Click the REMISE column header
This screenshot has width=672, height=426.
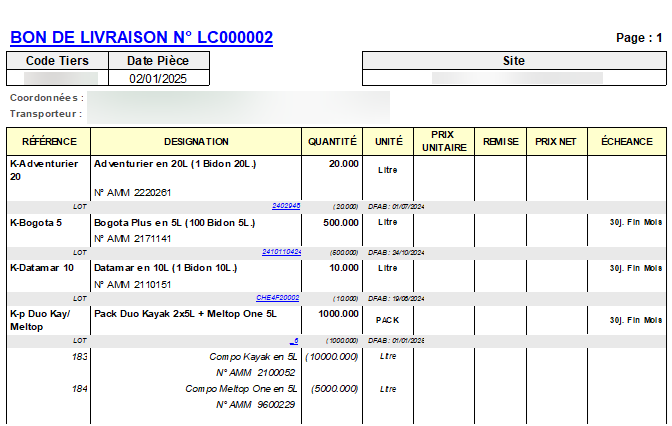click(500, 142)
